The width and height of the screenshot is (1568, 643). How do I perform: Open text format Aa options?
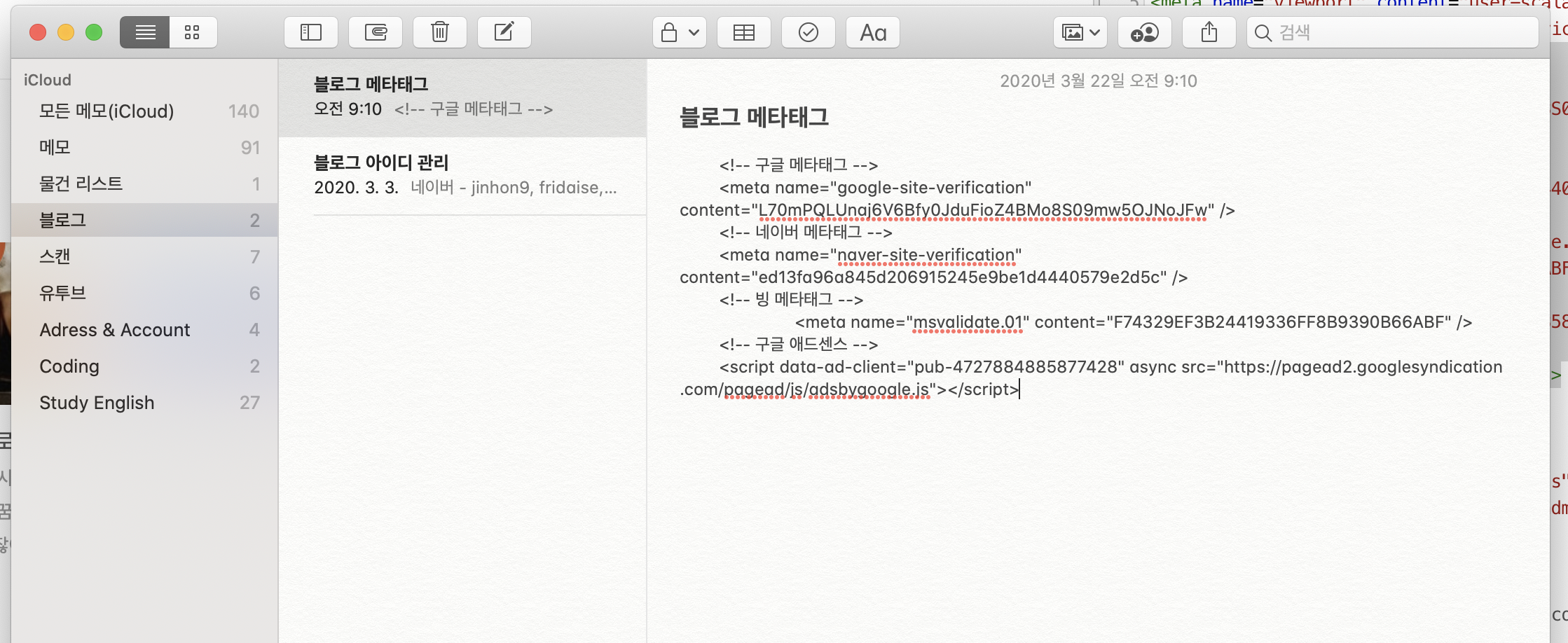click(873, 32)
